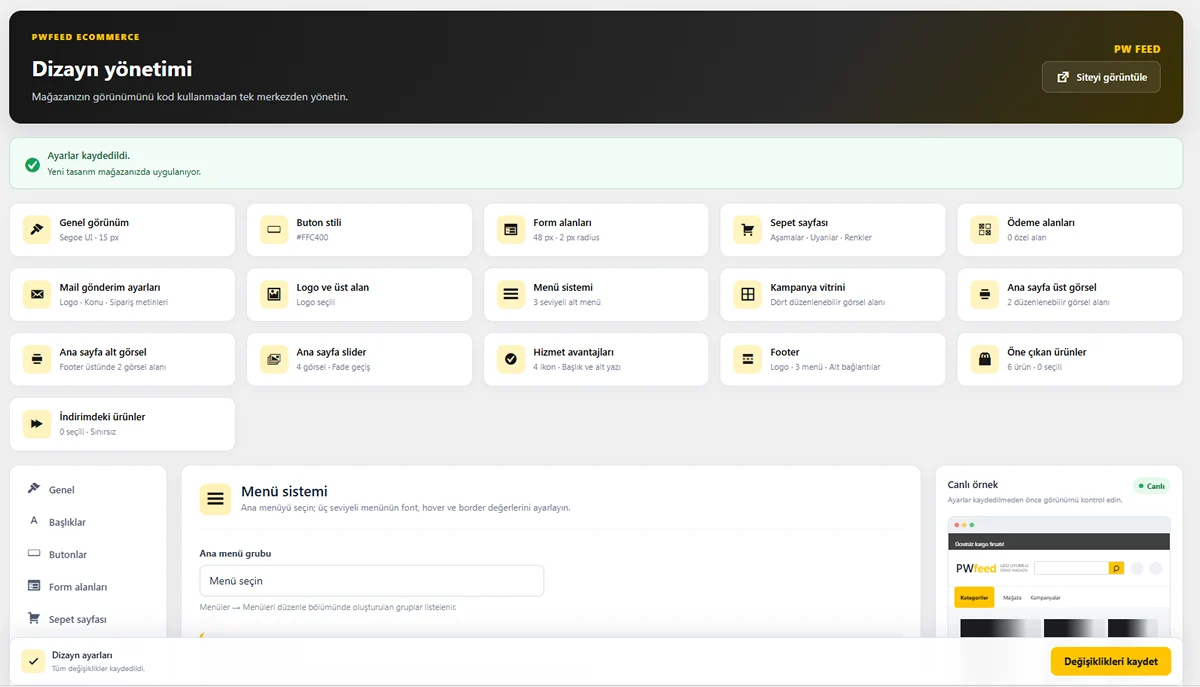Click the Logo ve üst alan image icon
1200x687 pixels.
(274, 294)
